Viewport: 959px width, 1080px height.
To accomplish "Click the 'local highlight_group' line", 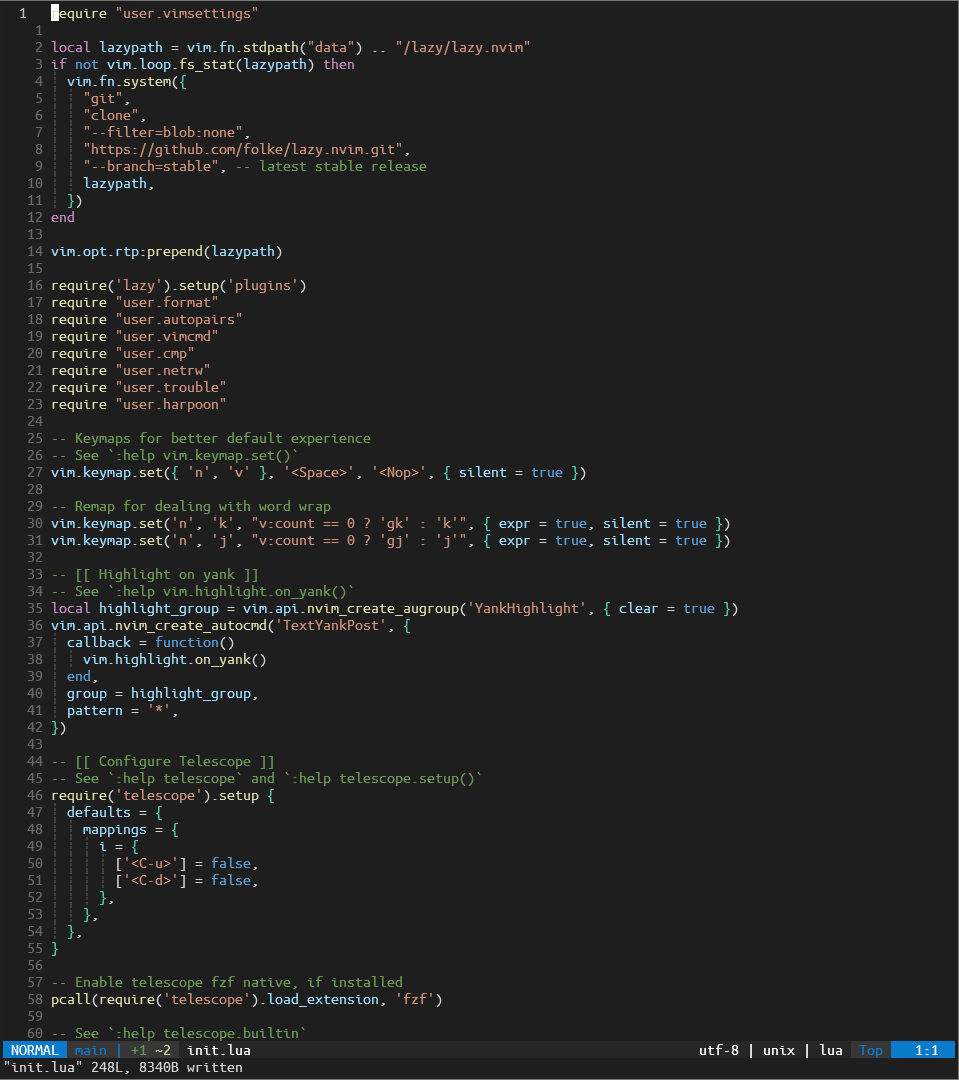I will (394, 608).
